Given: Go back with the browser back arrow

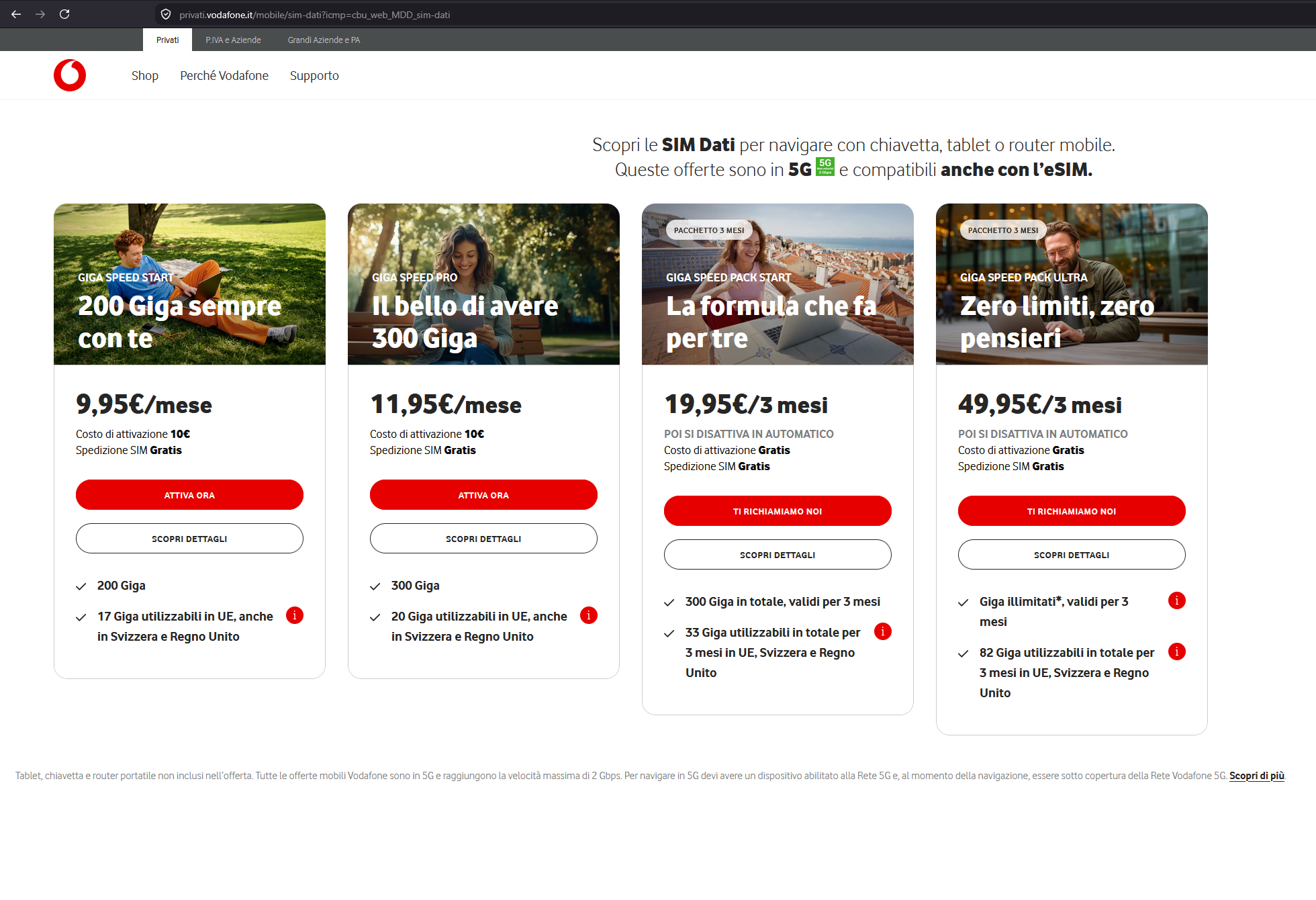Looking at the screenshot, I should tap(16, 14).
